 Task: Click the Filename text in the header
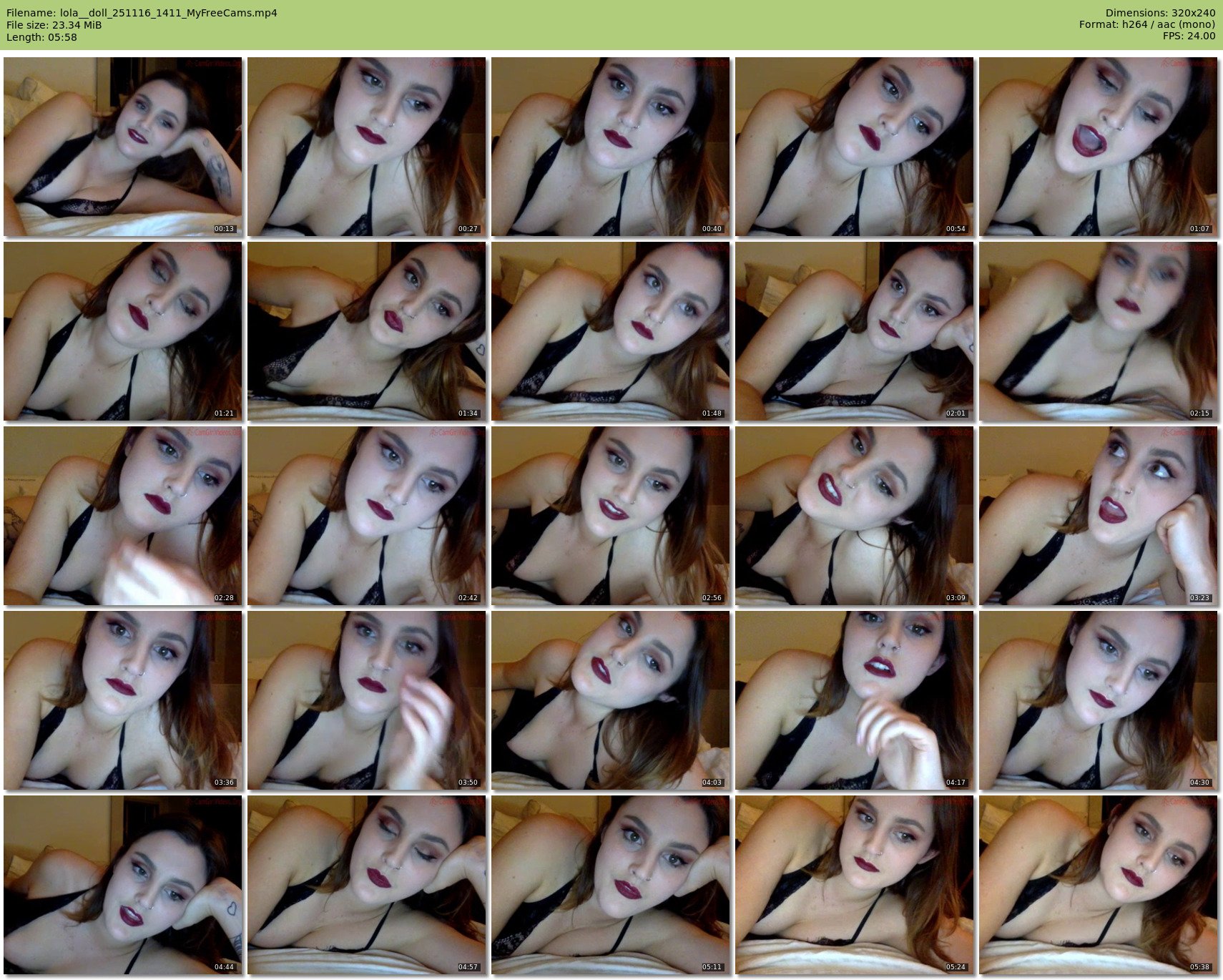pos(142,13)
